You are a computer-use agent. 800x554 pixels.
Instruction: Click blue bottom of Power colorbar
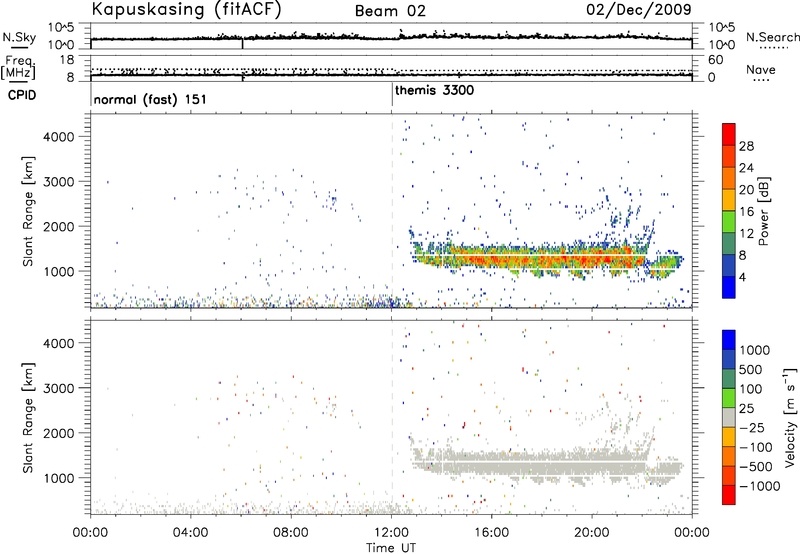(729, 287)
